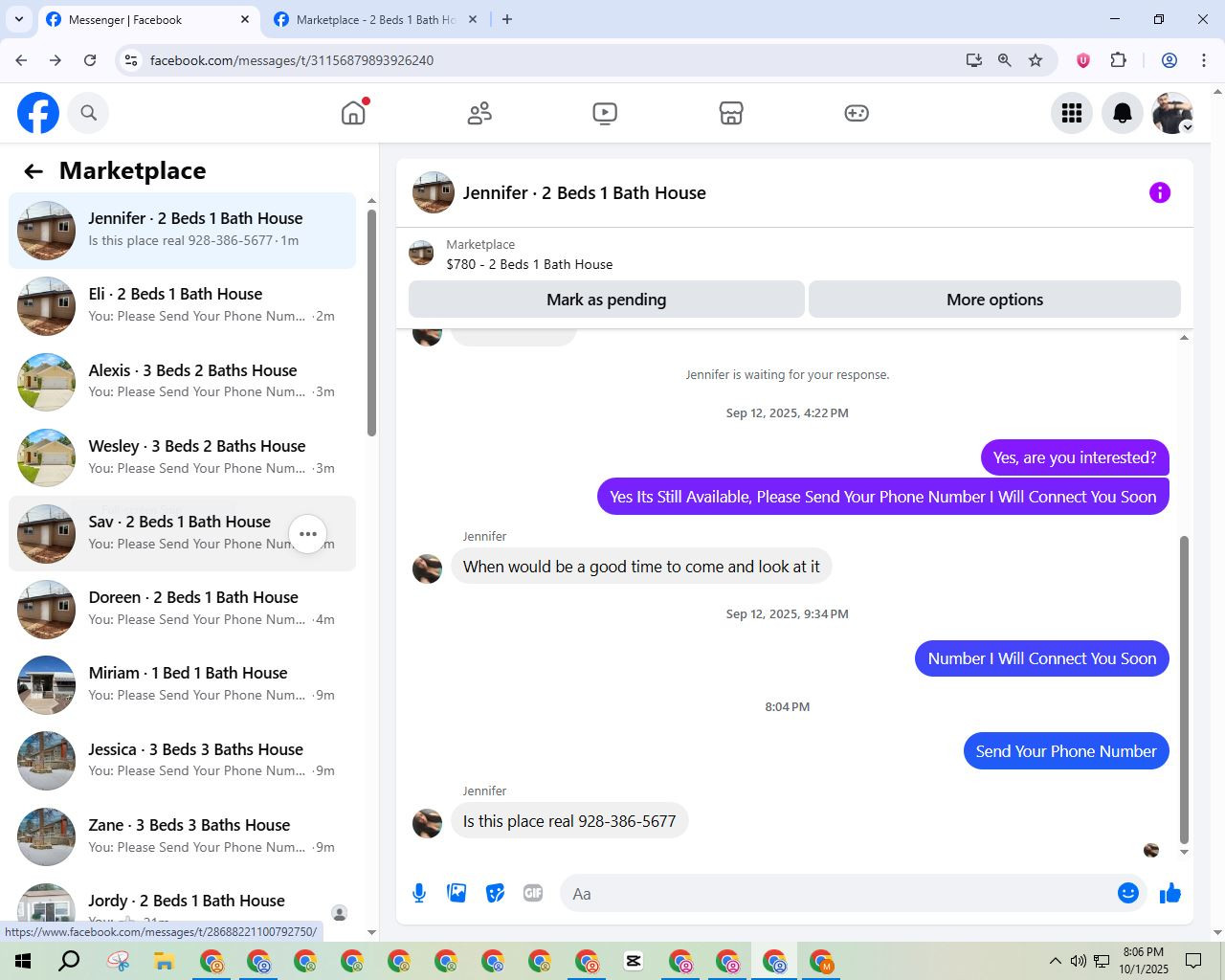Go to the Home feed icon
This screenshot has height=980, width=1225.
click(353, 113)
